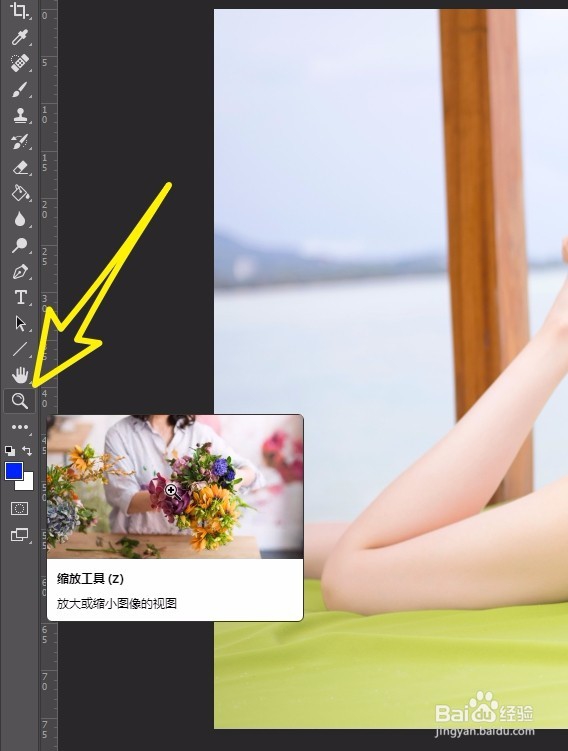568x751 pixels.
Task: Open the blue foreground color picker
Action: [13, 471]
